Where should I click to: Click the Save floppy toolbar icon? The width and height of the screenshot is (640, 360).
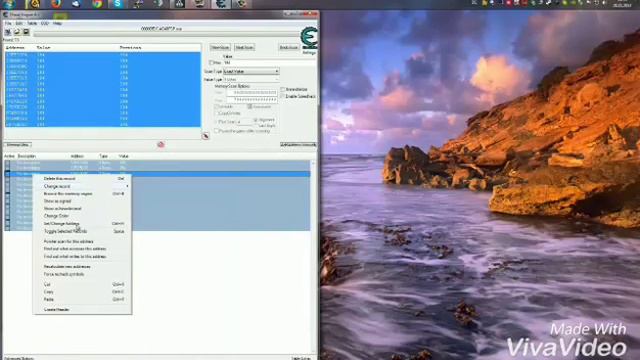[26, 32]
